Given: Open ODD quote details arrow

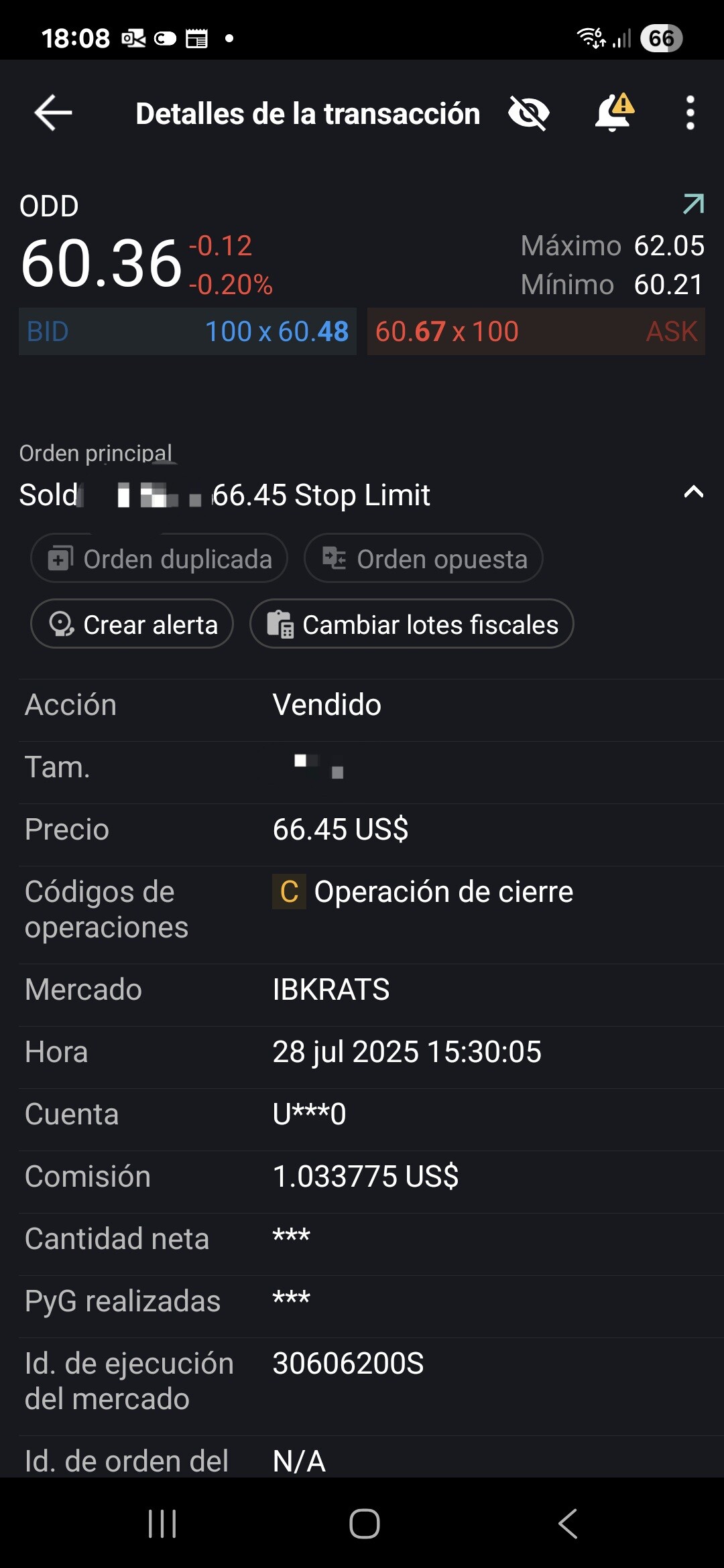Looking at the screenshot, I should tap(693, 204).
